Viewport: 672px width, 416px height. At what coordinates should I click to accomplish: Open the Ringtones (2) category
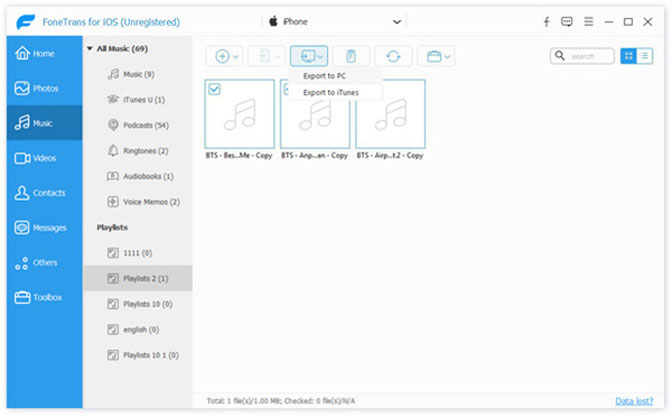(x=138, y=151)
